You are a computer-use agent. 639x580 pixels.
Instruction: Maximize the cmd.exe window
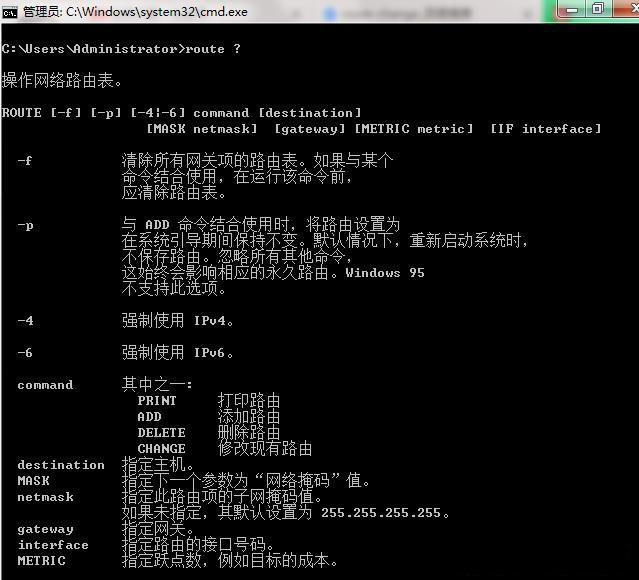click(597, 9)
